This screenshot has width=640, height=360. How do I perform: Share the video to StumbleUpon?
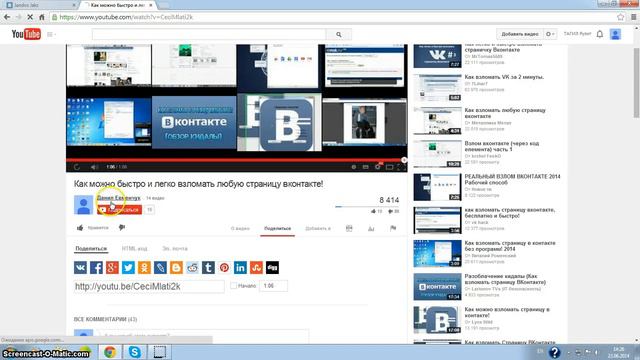pyautogui.click(x=256, y=268)
